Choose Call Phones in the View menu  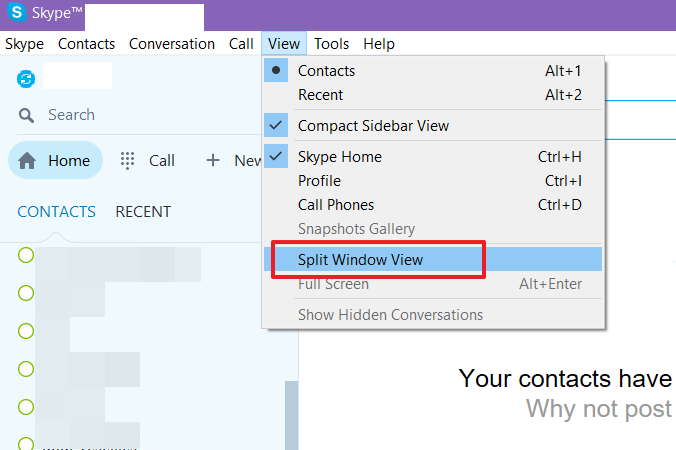(433, 205)
